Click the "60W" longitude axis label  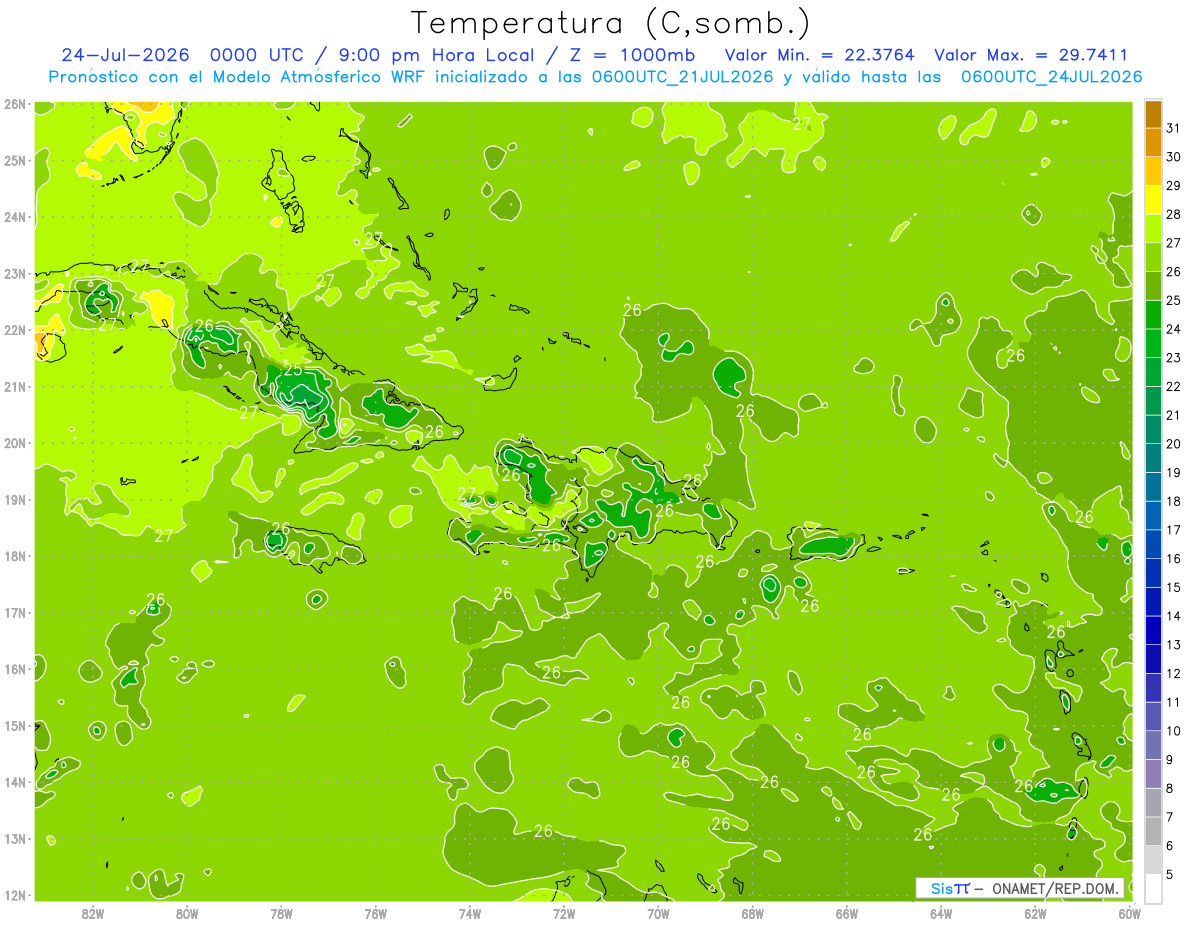coord(1129,913)
